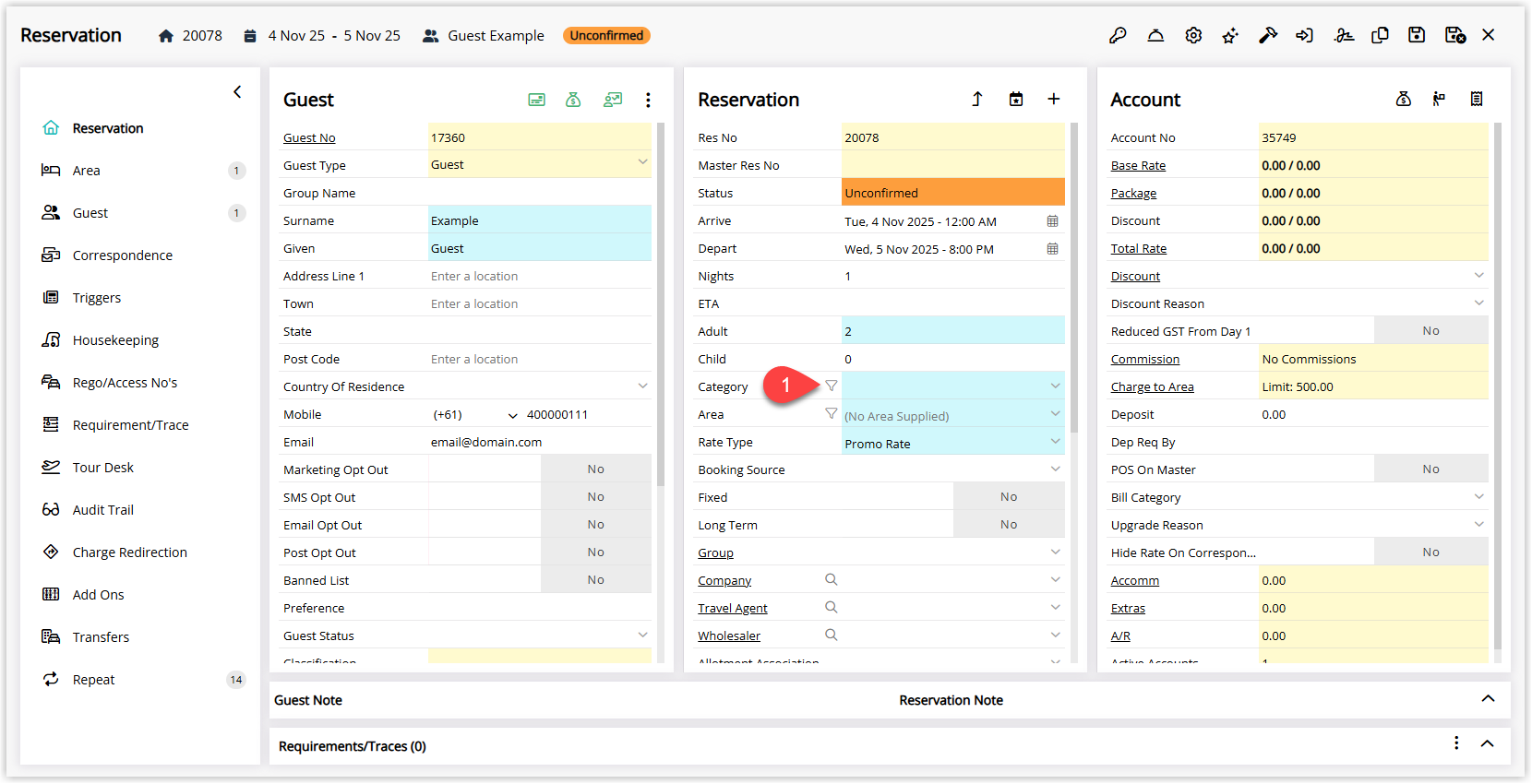Click save and close icon
Image resolution: width=1532 pixels, height=784 pixels.
1455,35
